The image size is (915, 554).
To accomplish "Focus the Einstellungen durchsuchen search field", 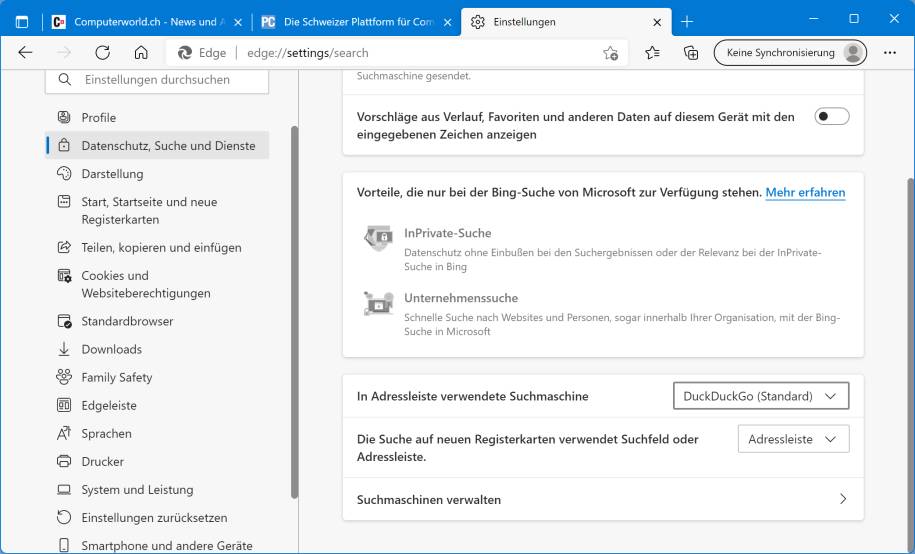I will (x=157, y=81).
